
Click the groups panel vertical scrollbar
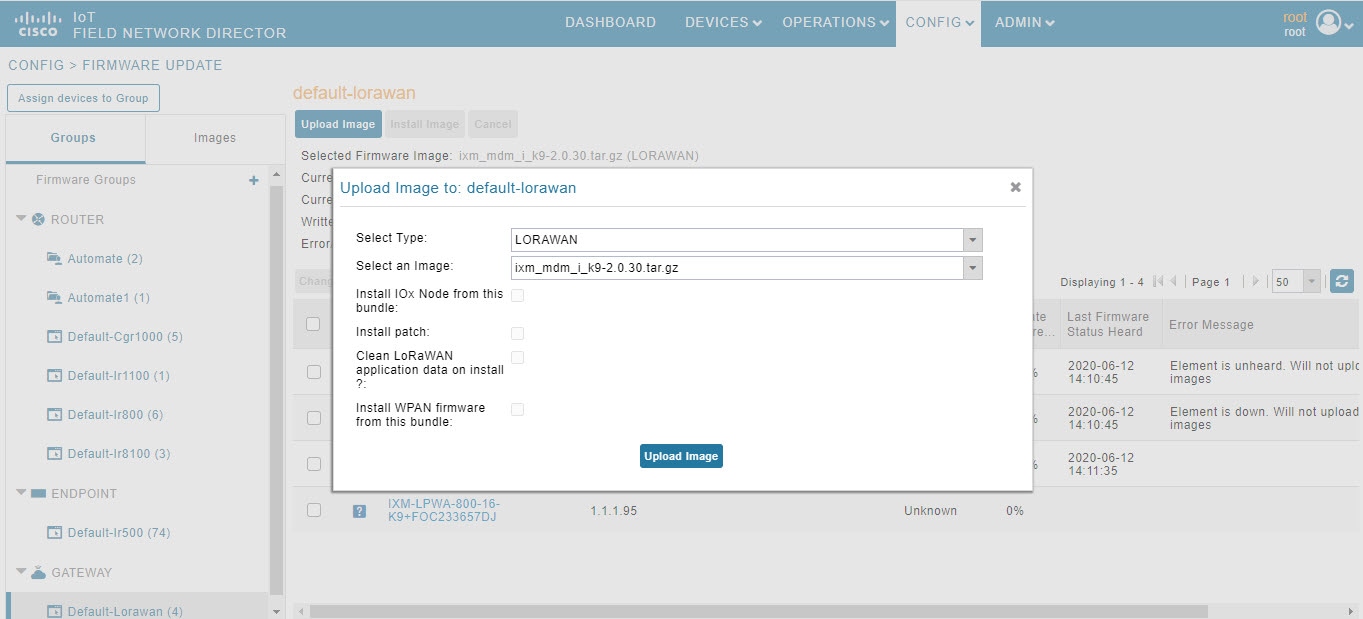pyautogui.click(x=277, y=390)
